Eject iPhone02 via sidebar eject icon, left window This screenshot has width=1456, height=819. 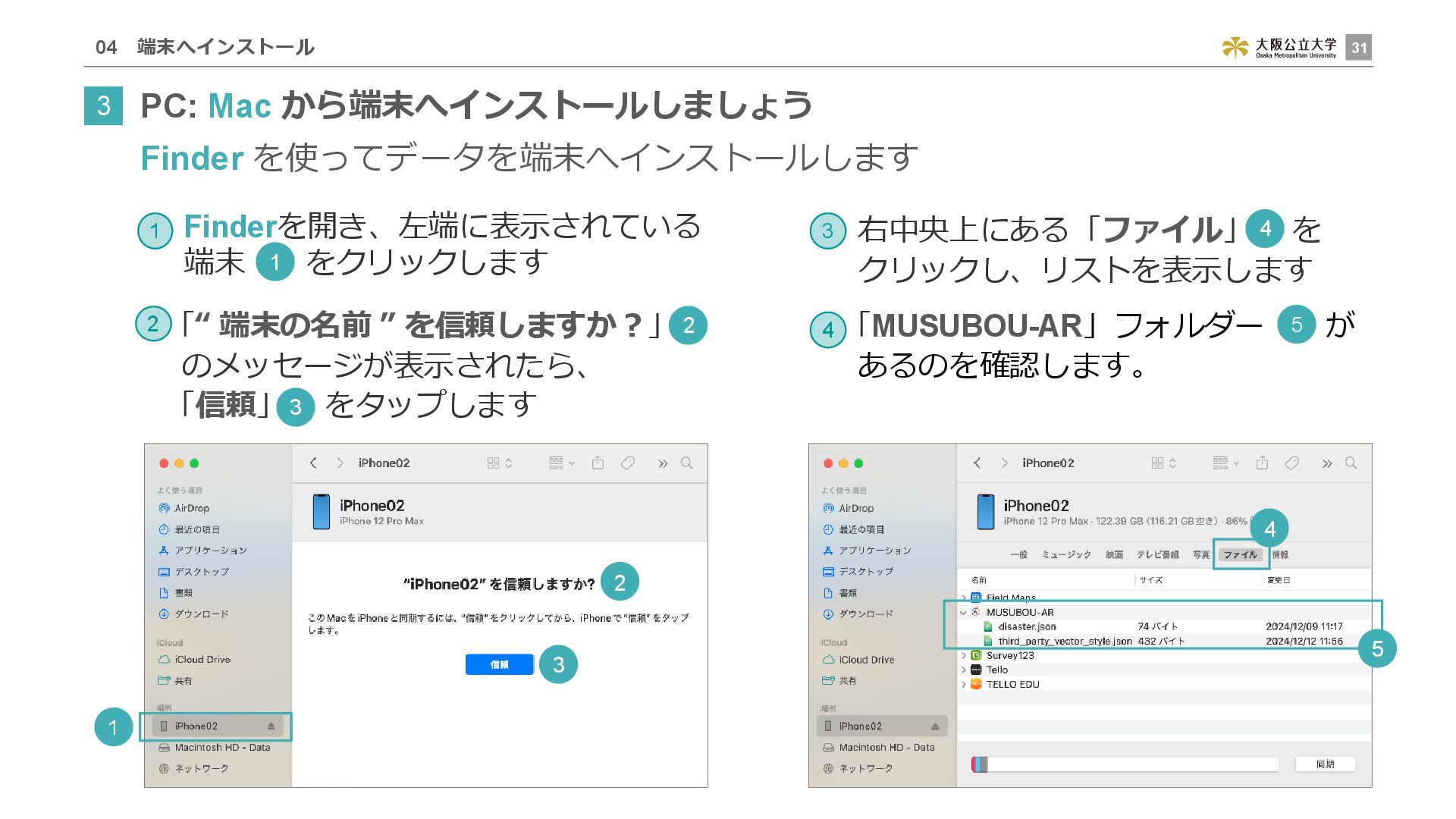click(271, 726)
